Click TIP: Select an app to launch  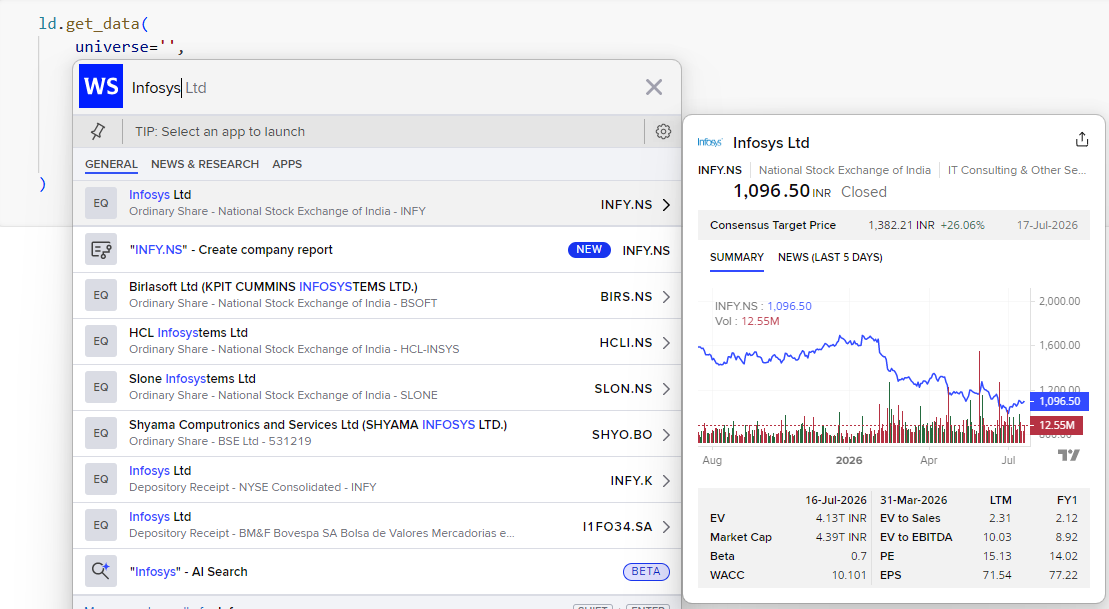[x=220, y=132]
